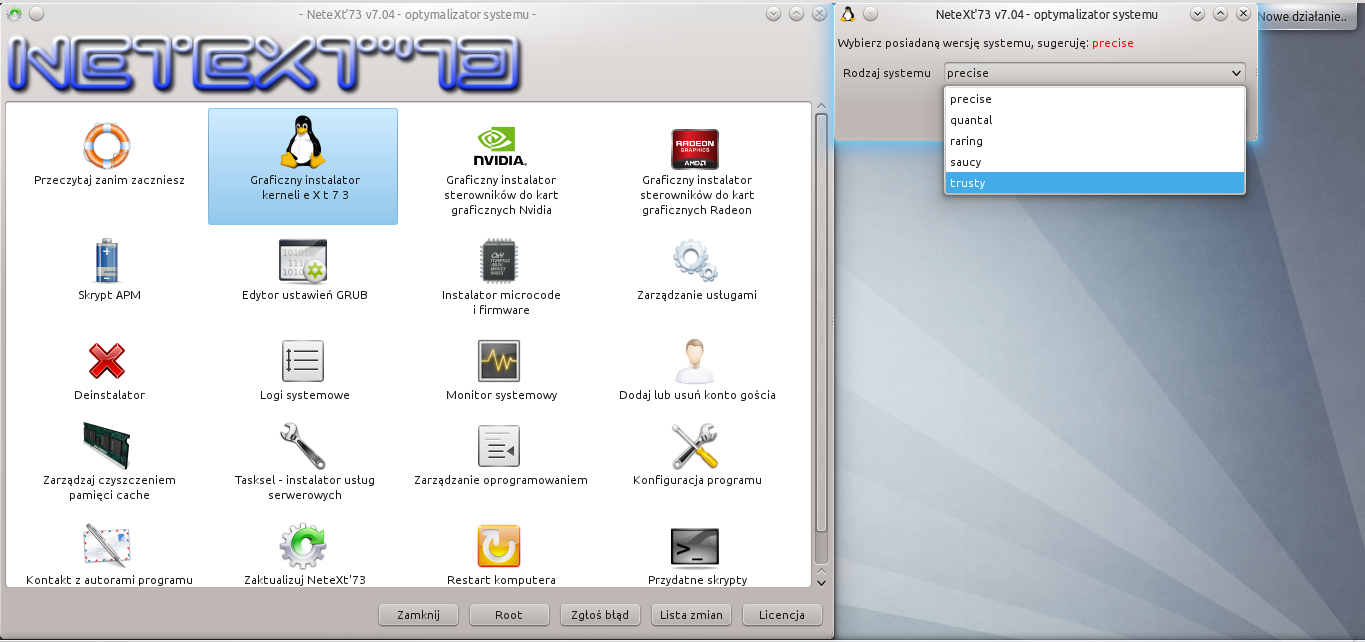The width and height of the screenshot is (1365, 642).
Task: Open Konfiguracja programu tools icon
Action: (x=696, y=445)
